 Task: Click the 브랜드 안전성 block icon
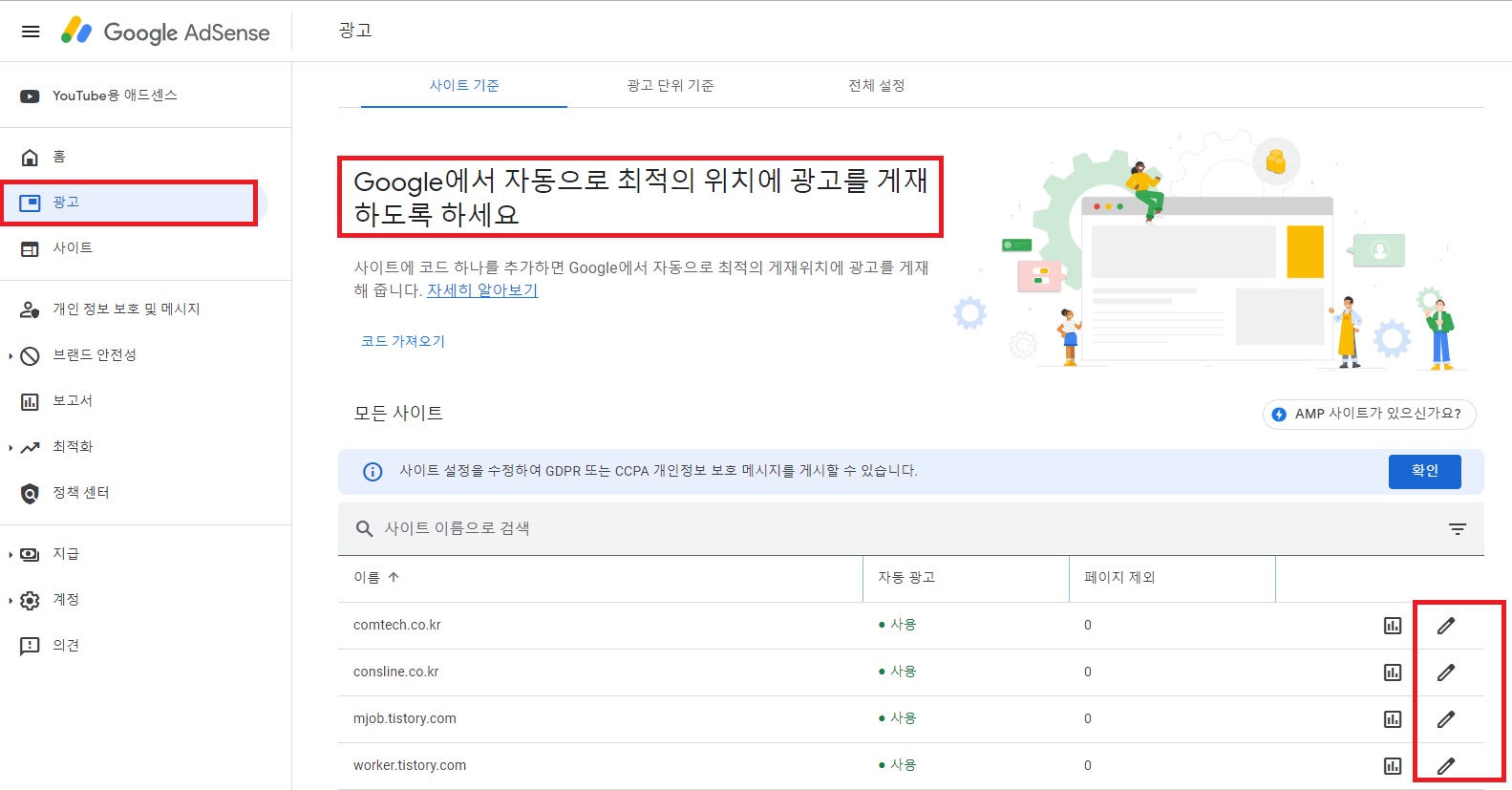click(30, 355)
